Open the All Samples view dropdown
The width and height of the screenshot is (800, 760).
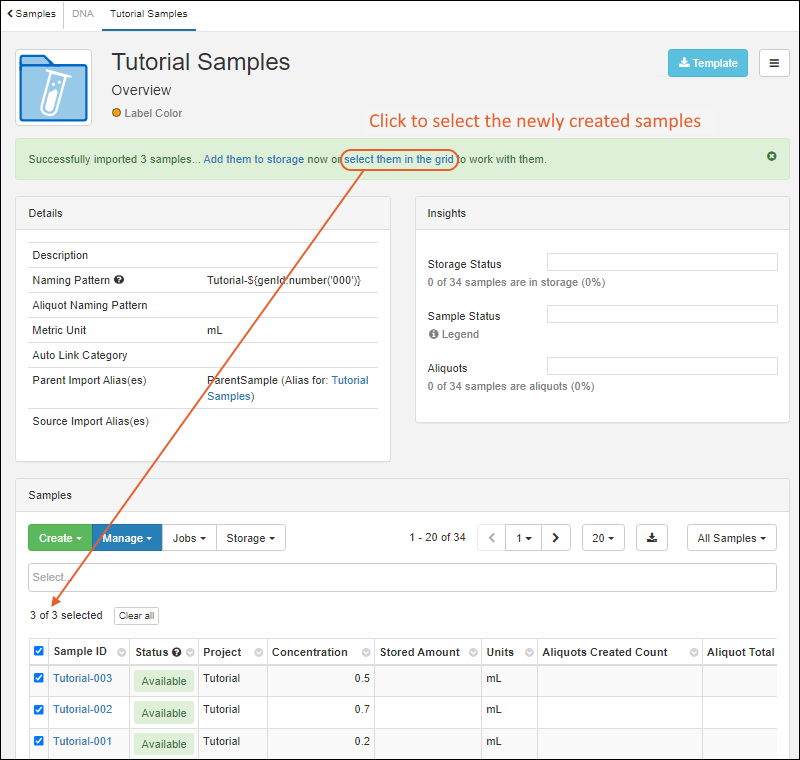tap(732, 538)
